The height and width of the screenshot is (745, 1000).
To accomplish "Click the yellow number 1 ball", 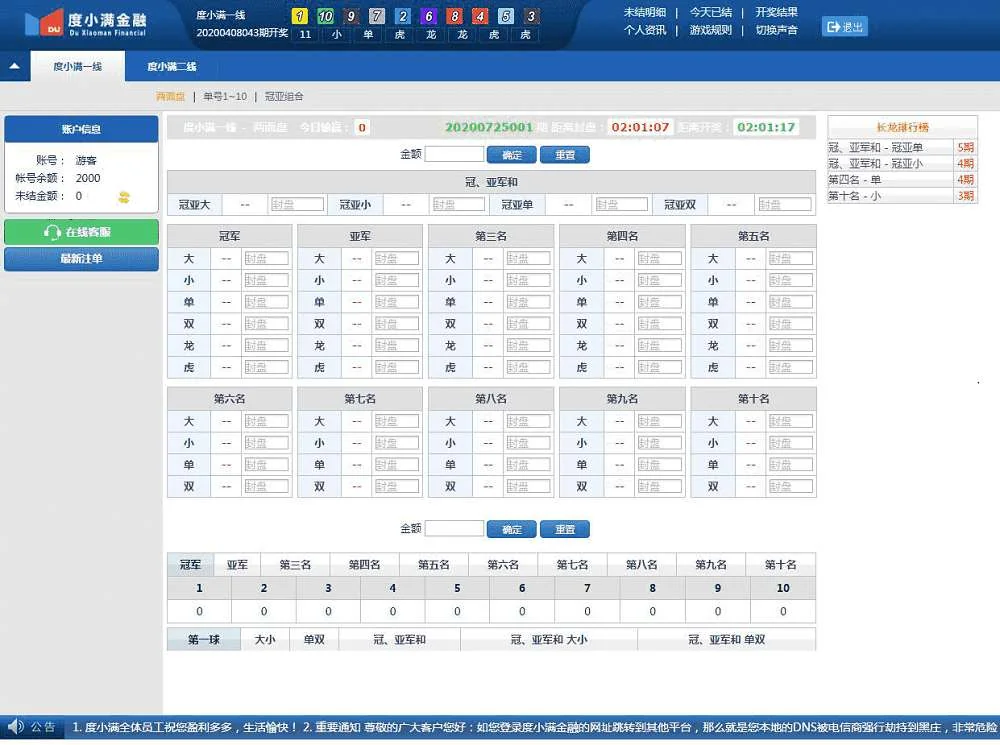I will point(298,16).
